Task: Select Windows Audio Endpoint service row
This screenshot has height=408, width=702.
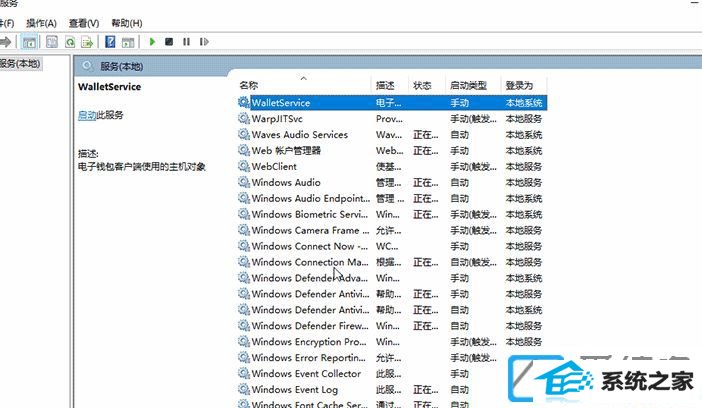Action: 392,198
